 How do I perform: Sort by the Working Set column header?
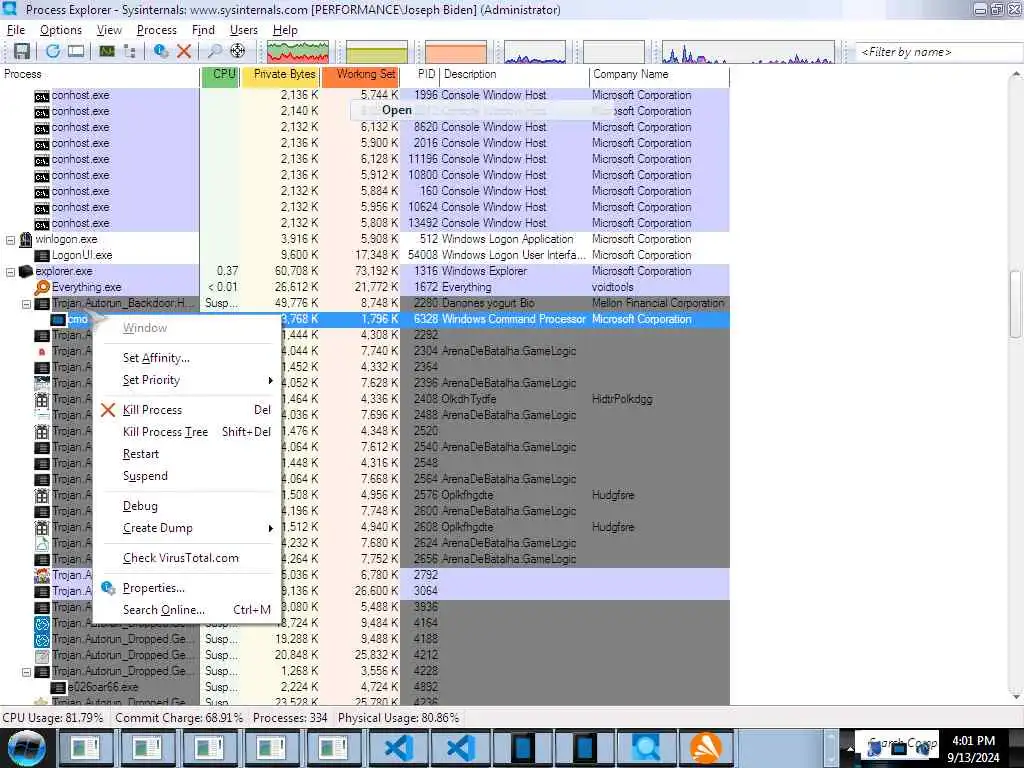click(360, 74)
